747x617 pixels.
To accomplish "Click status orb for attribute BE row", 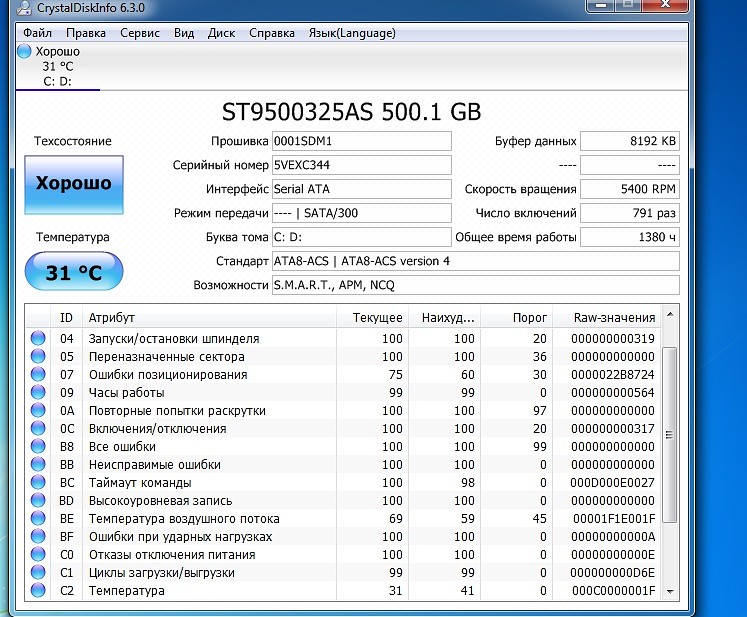I will 38,518.
